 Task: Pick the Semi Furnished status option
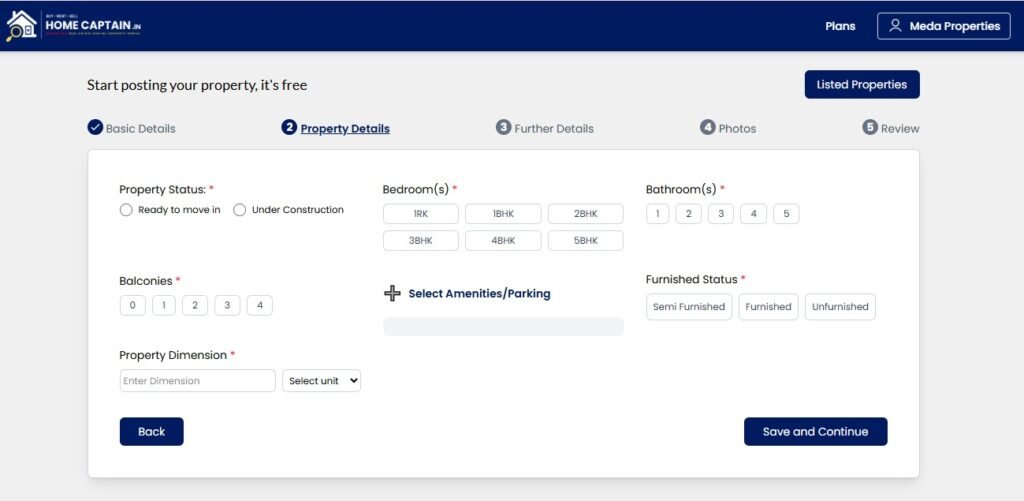(x=689, y=307)
